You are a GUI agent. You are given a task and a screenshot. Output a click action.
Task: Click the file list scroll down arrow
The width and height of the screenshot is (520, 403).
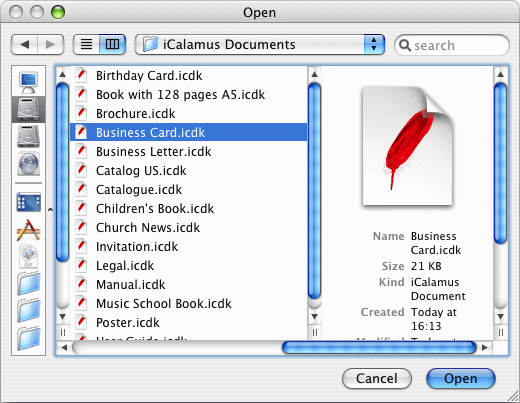tap(314, 316)
